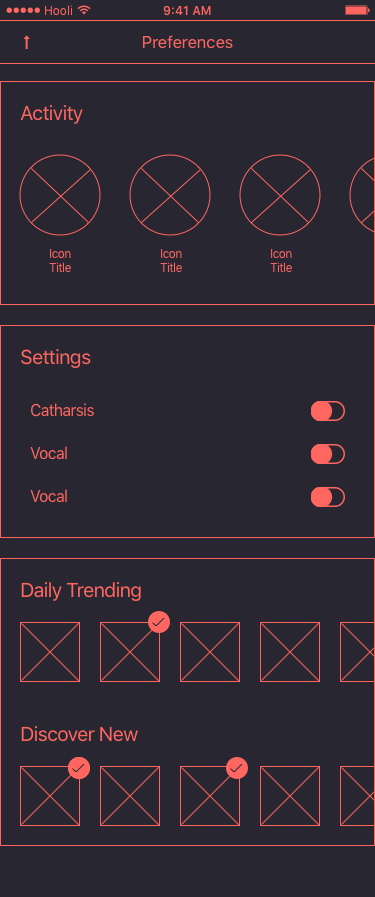Tap the Activity section heading
The width and height of the screenshot is (375, 897).
pyautogui.click(x=51, y=113)
